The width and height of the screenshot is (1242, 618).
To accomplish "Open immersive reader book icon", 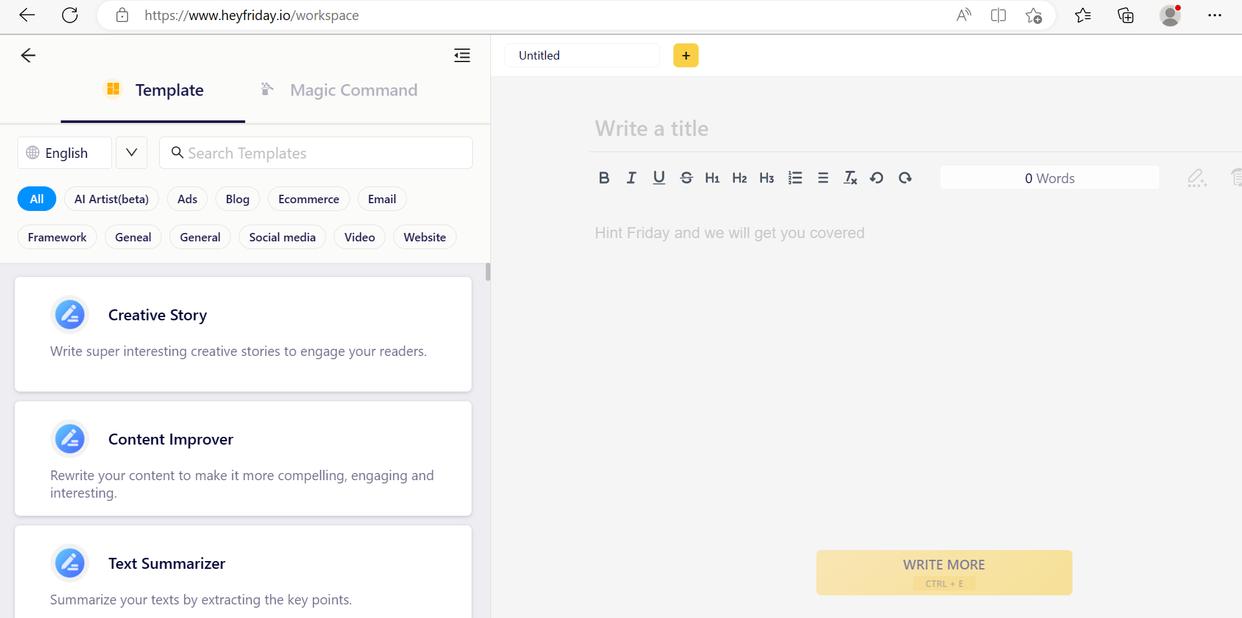I will (998, 15).
